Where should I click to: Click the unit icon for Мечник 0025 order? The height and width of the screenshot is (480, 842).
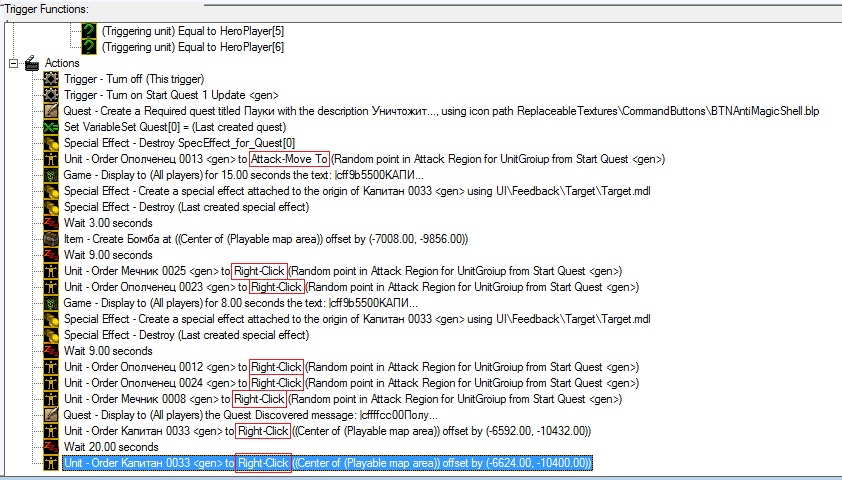(51, 271)
